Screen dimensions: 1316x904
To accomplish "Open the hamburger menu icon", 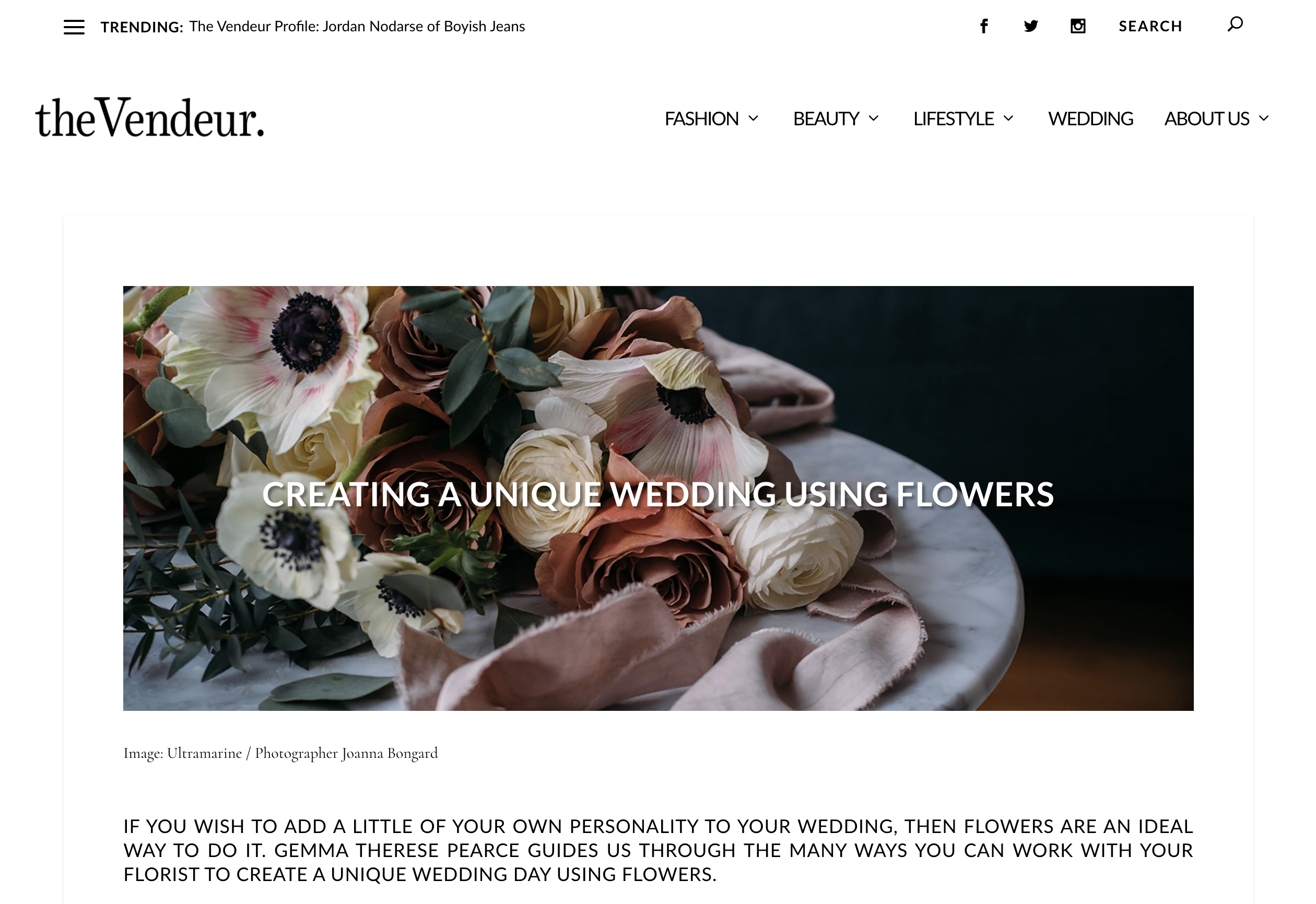I will pyautogui.click(x=74, y=27).
